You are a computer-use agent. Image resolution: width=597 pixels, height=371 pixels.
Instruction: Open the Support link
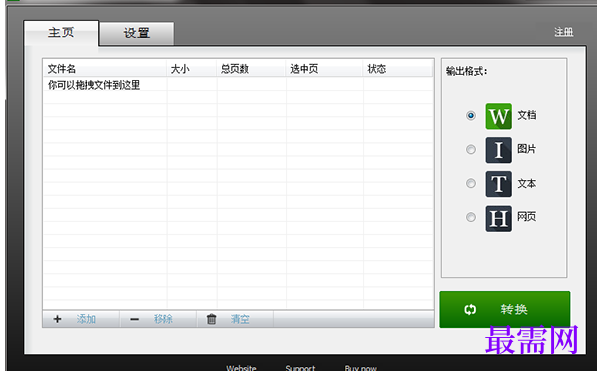[300, 368]
